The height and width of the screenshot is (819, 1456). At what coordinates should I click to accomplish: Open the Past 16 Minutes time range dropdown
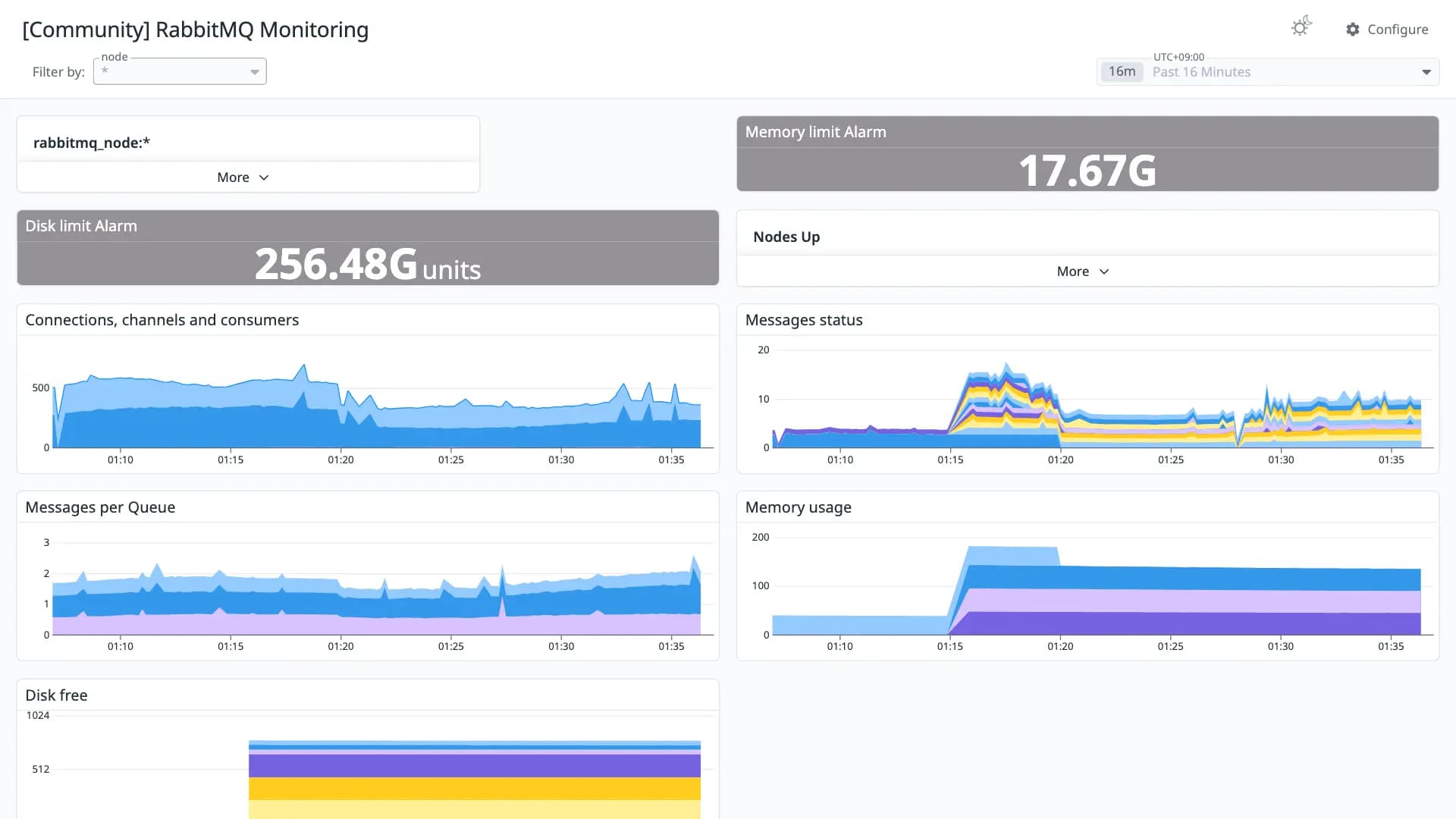[1268, 72]
